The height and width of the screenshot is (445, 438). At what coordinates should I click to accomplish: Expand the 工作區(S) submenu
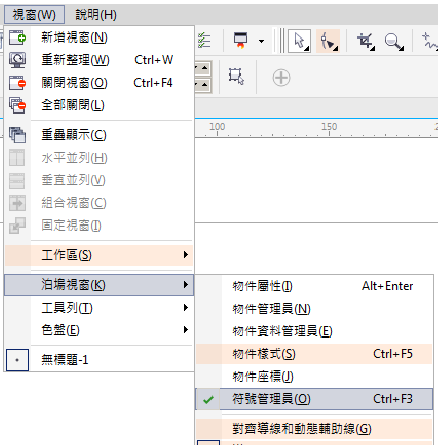click(99, 255)
